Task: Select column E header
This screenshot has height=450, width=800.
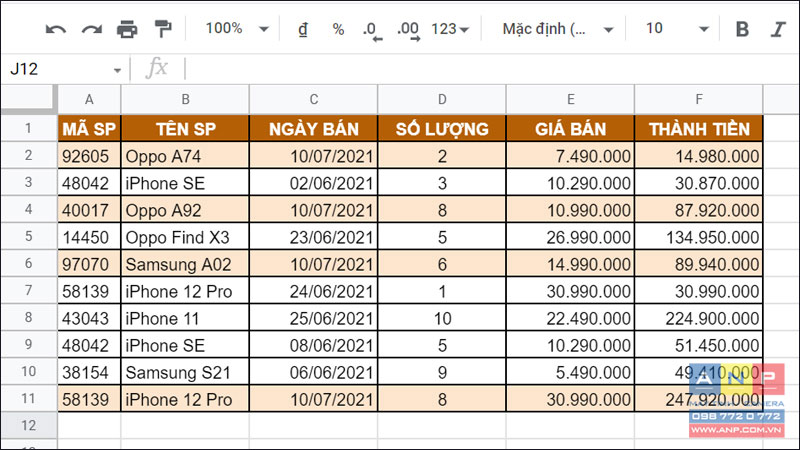Action: click(x=570, y=99)
